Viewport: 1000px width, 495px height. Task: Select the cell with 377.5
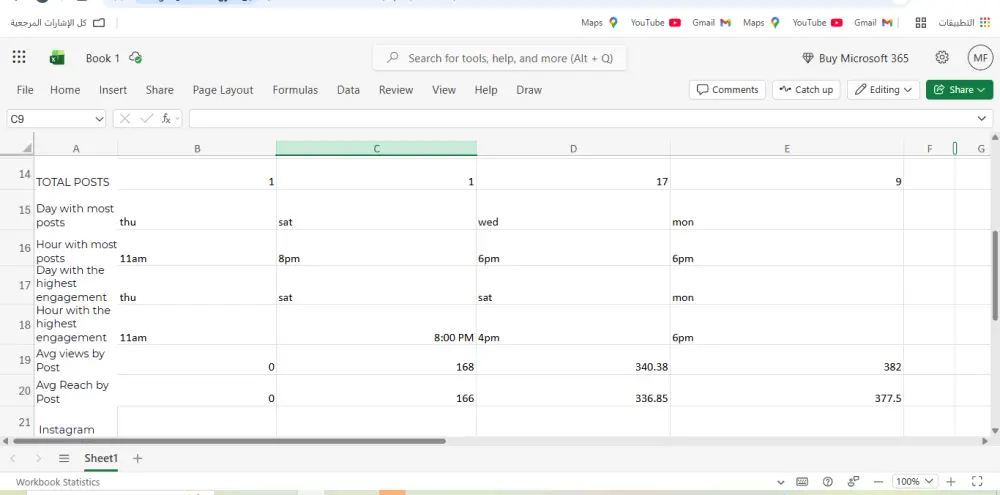(787, 390)
